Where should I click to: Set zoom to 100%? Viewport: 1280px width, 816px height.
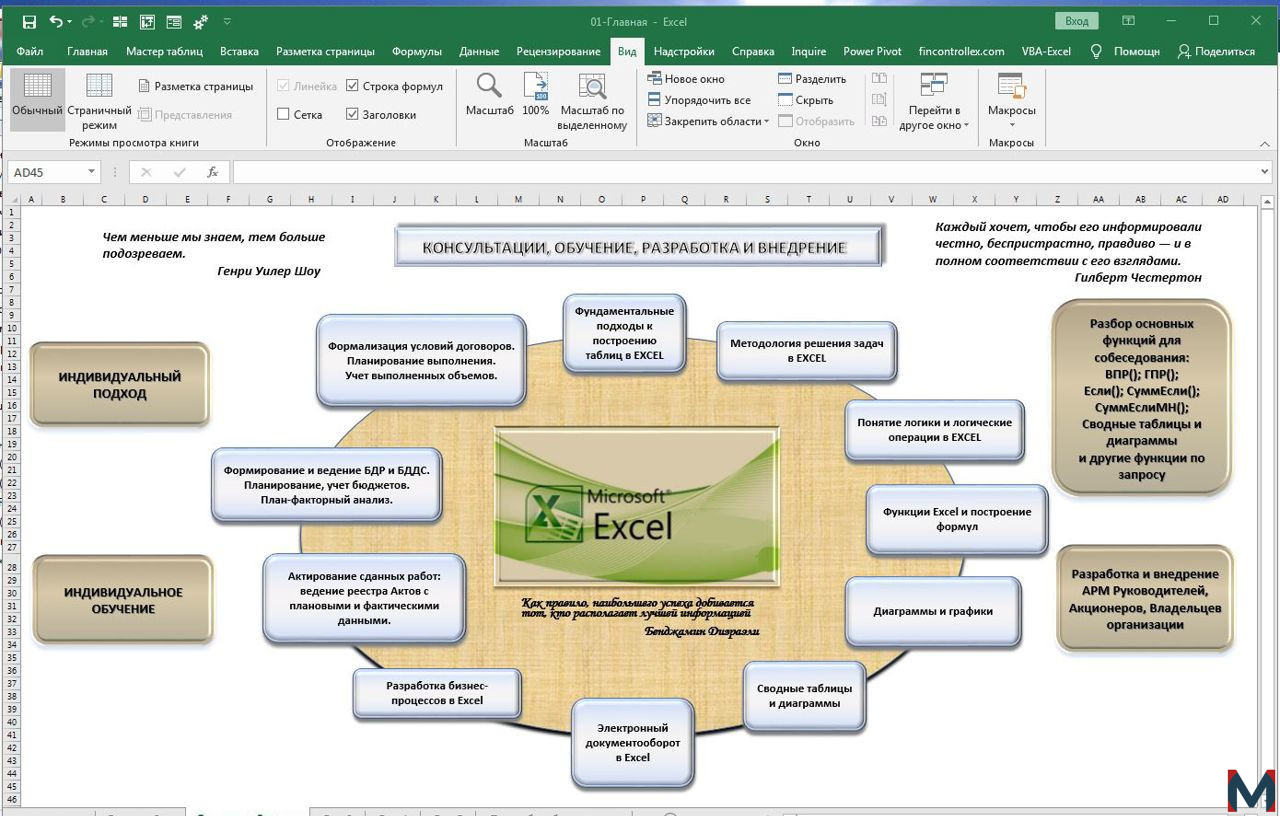pyautogui.click(x=536, y=96)
